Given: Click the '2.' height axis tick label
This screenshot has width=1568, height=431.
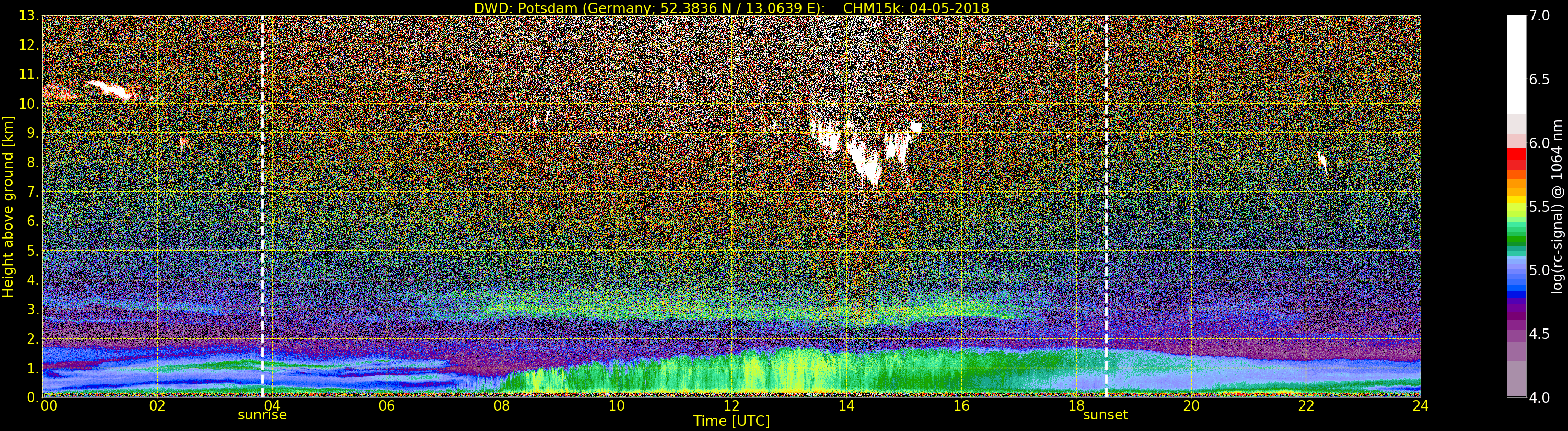Looking at the screenshot, I should tap(33, 338).
